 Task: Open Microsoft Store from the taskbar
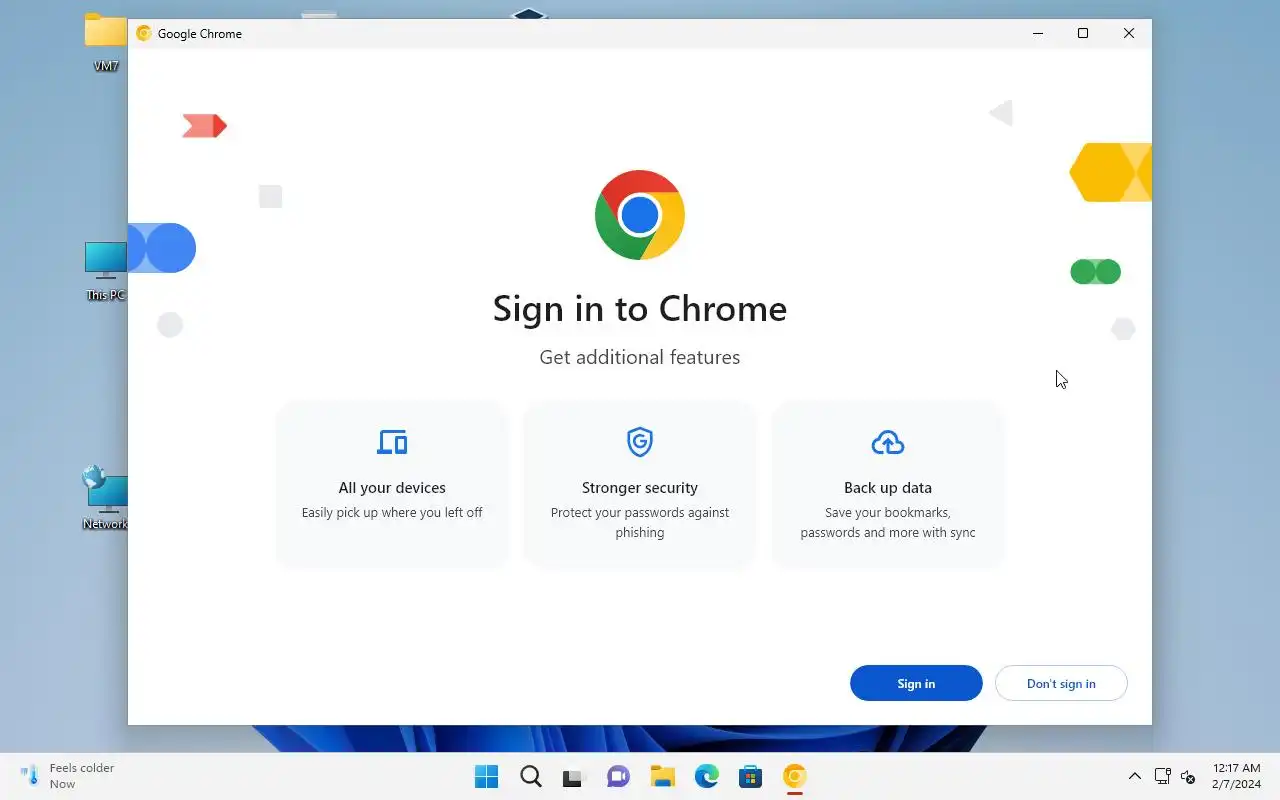(x=750, y=776)
